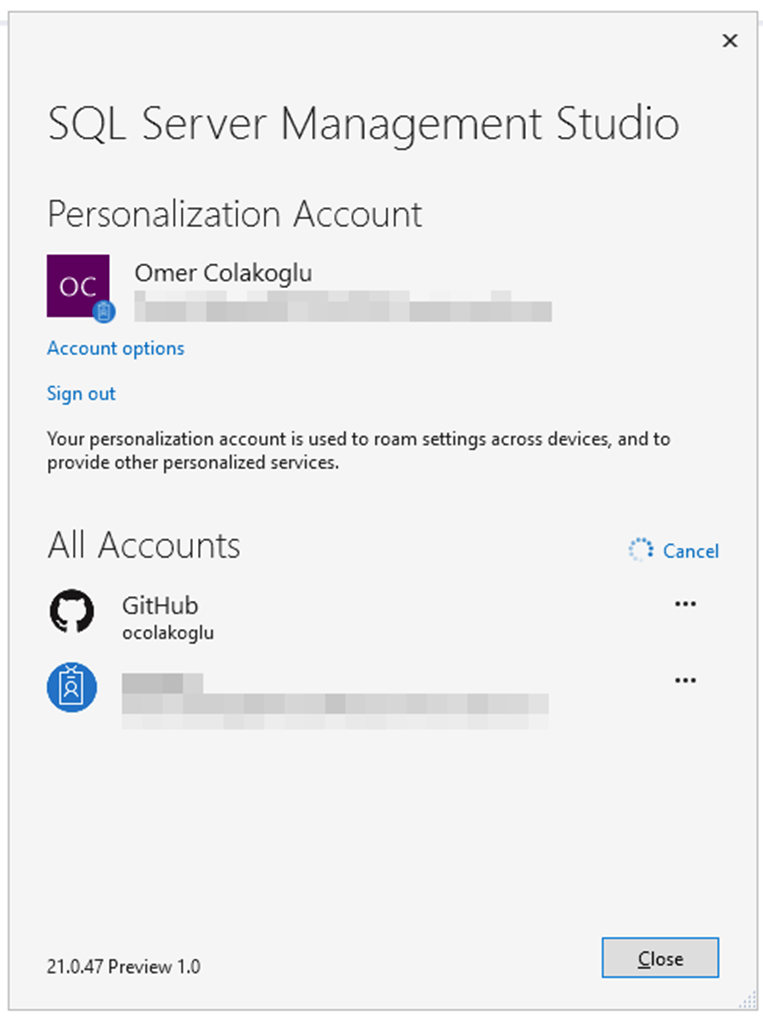Select the Omer Colakoglu account name

229,273
